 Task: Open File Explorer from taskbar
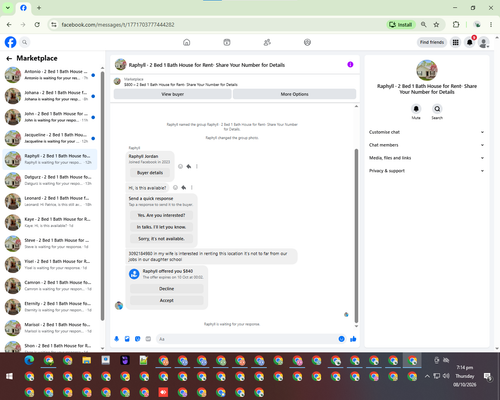click(x=87, y=360)
